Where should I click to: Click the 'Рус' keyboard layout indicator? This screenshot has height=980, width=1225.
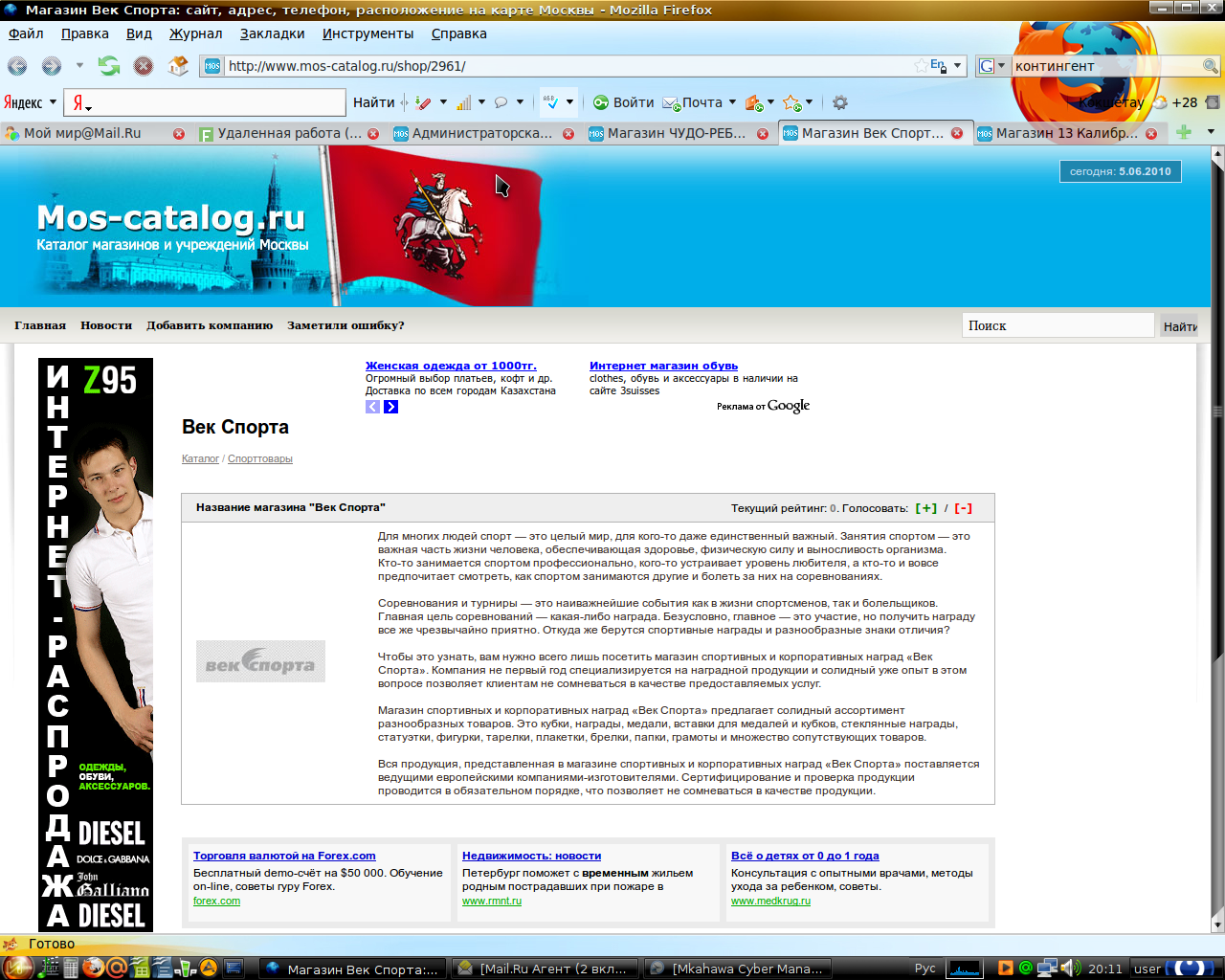tap(924, 969)
